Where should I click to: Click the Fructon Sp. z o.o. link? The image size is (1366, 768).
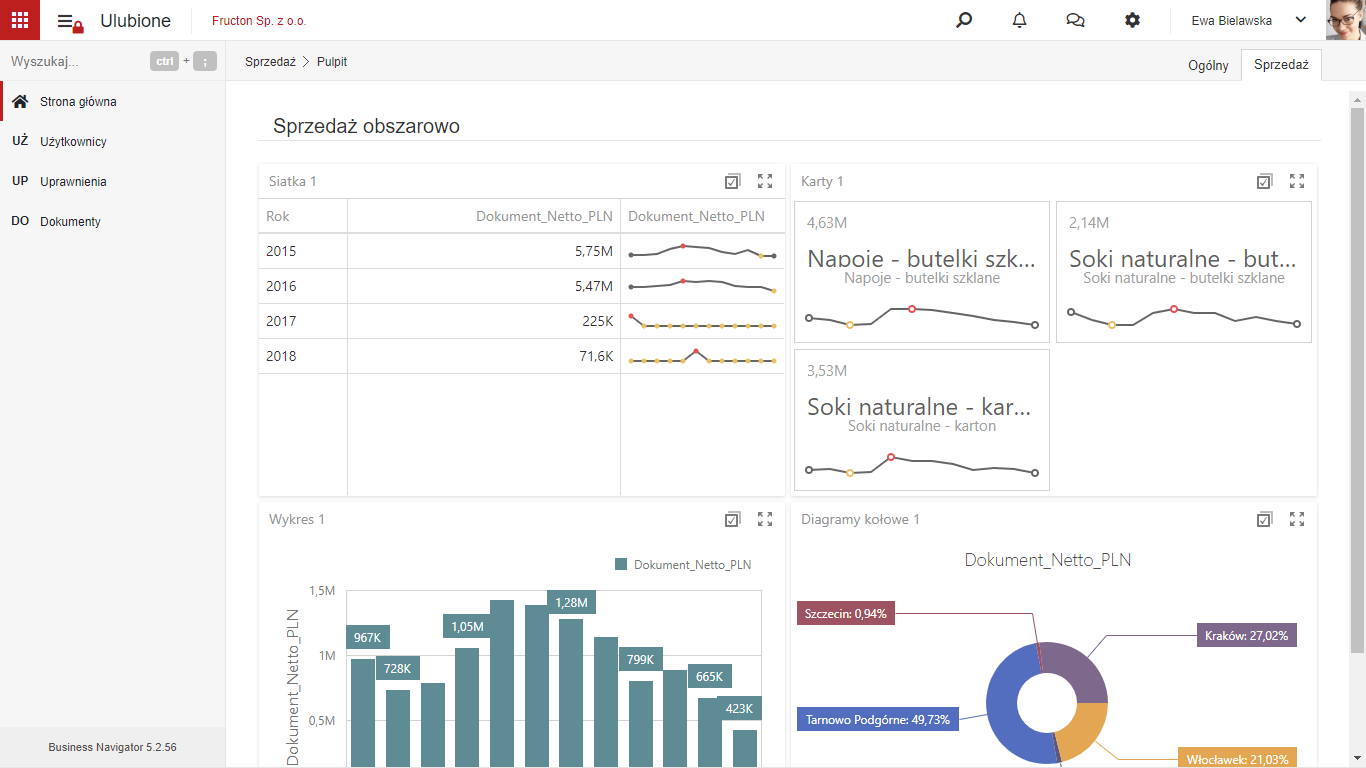[259, 21]
